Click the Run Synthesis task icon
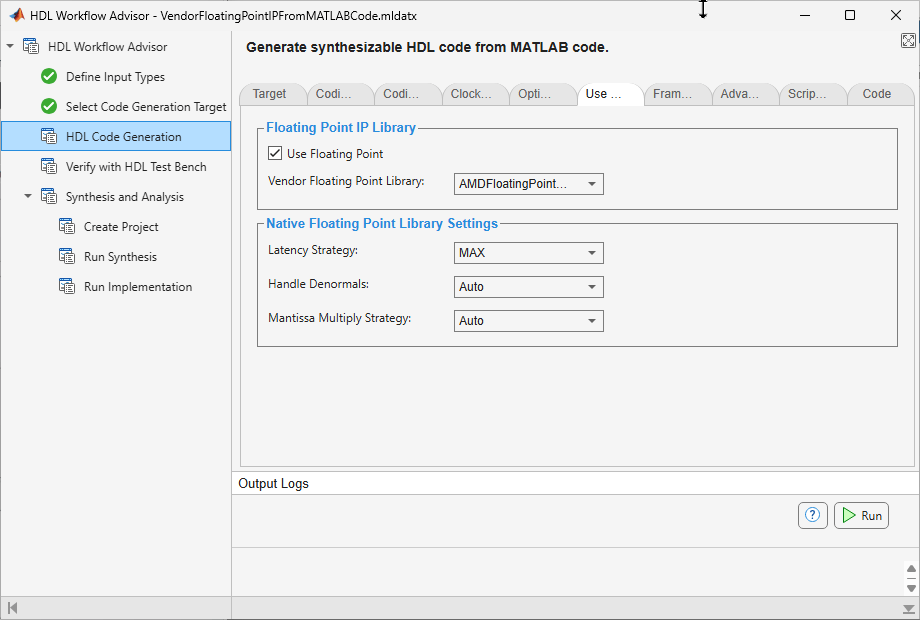920x620 pixels. tap(67, 256)
